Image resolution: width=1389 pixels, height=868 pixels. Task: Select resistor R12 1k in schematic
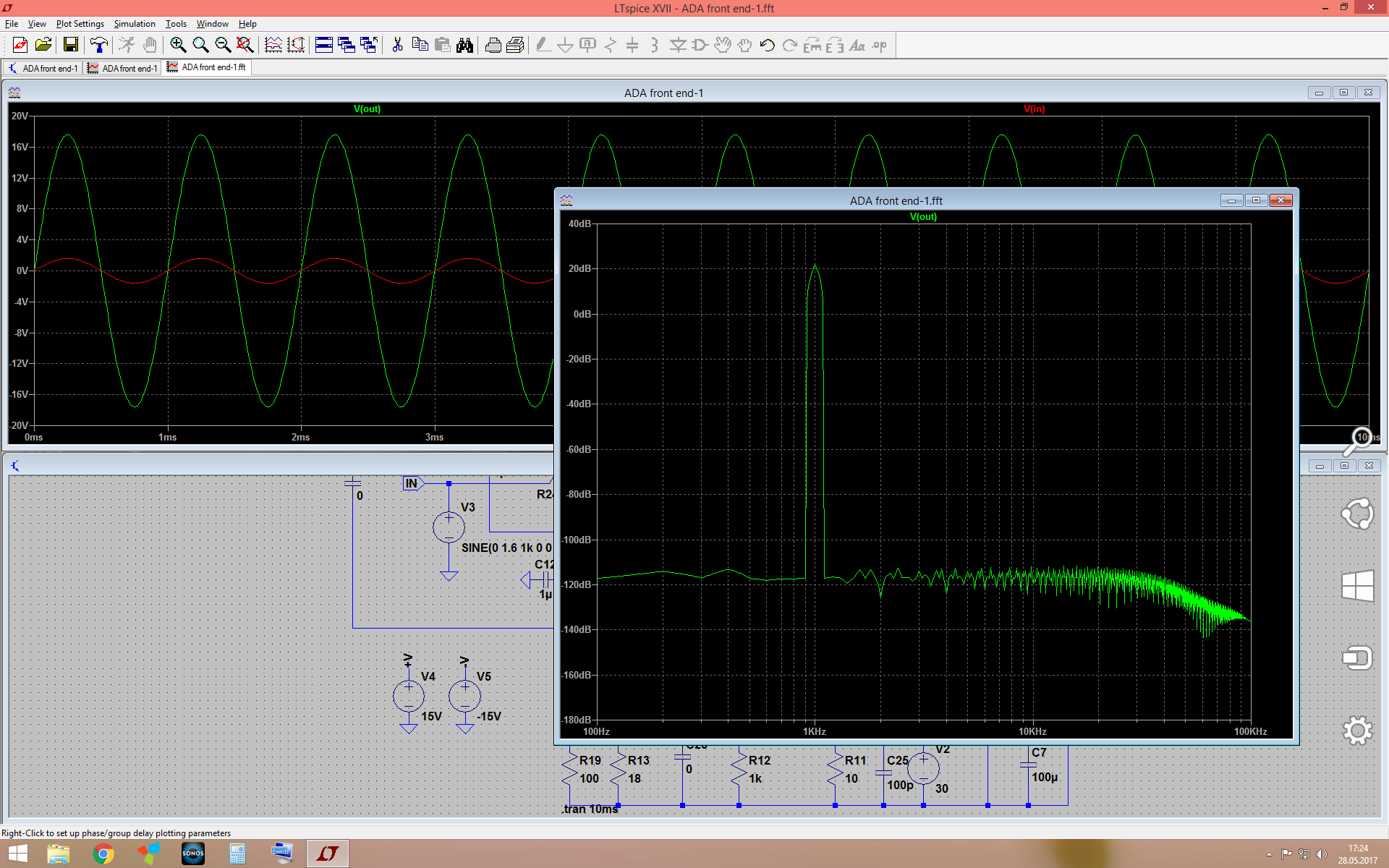tap(739, 770)
